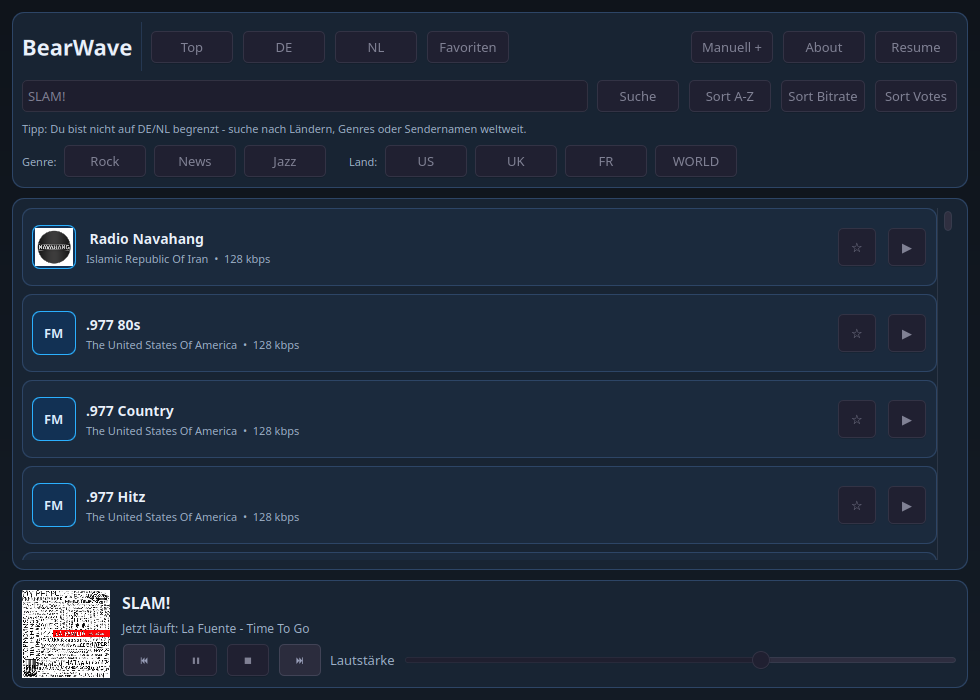
Task: Click the Radio Navahang logo icon
Action: coord(54,247)
